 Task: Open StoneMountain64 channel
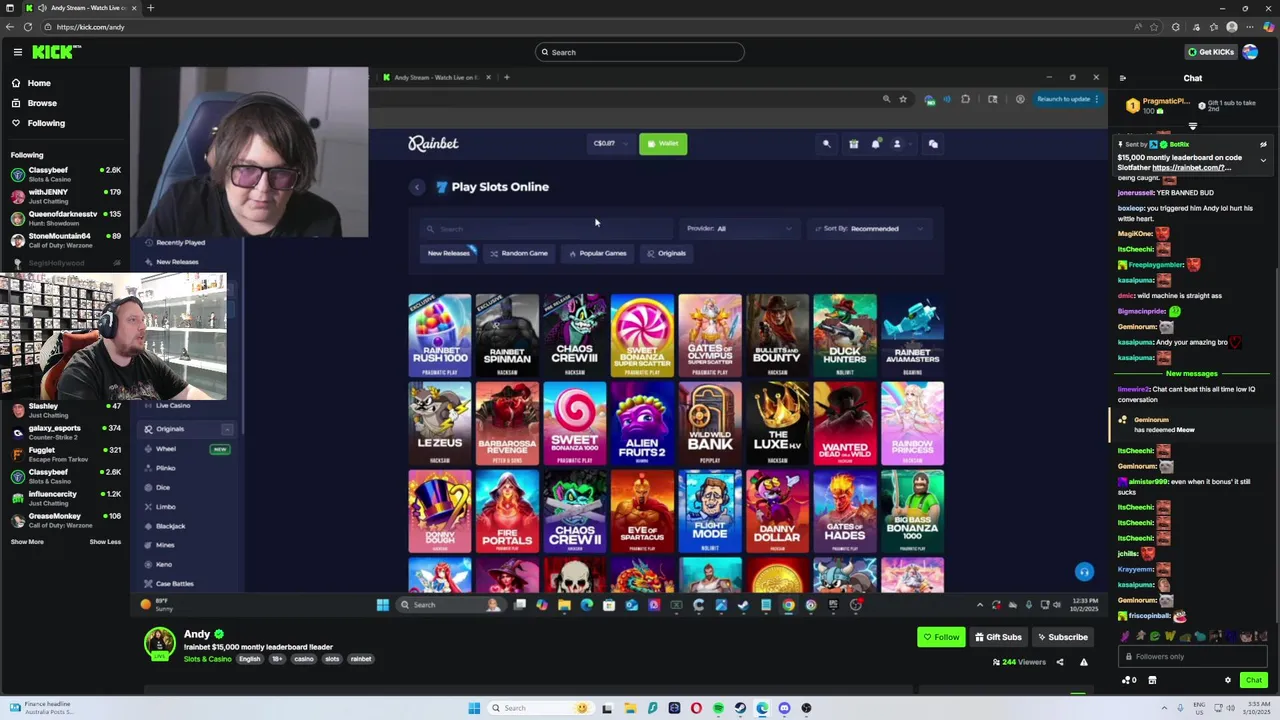(x=66, y=239)
